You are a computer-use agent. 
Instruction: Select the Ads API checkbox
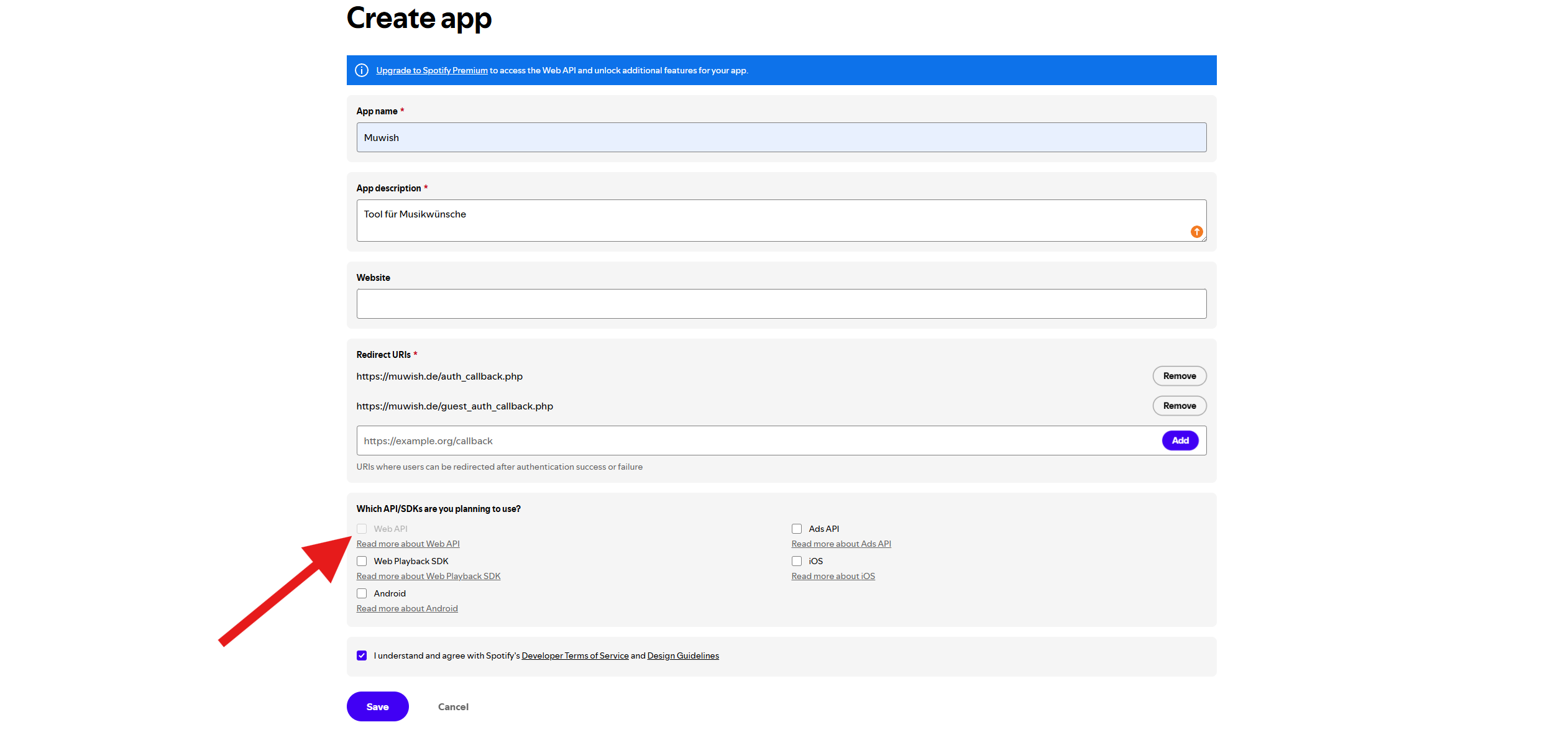(x=796, y=528)
